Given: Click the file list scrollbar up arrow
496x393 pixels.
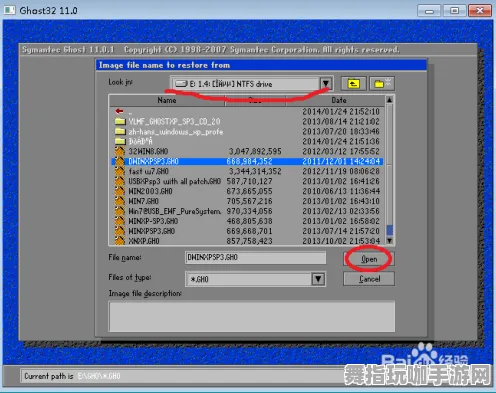Looking at the screenshot, I should pyautogui.click(x=389, y=100).
